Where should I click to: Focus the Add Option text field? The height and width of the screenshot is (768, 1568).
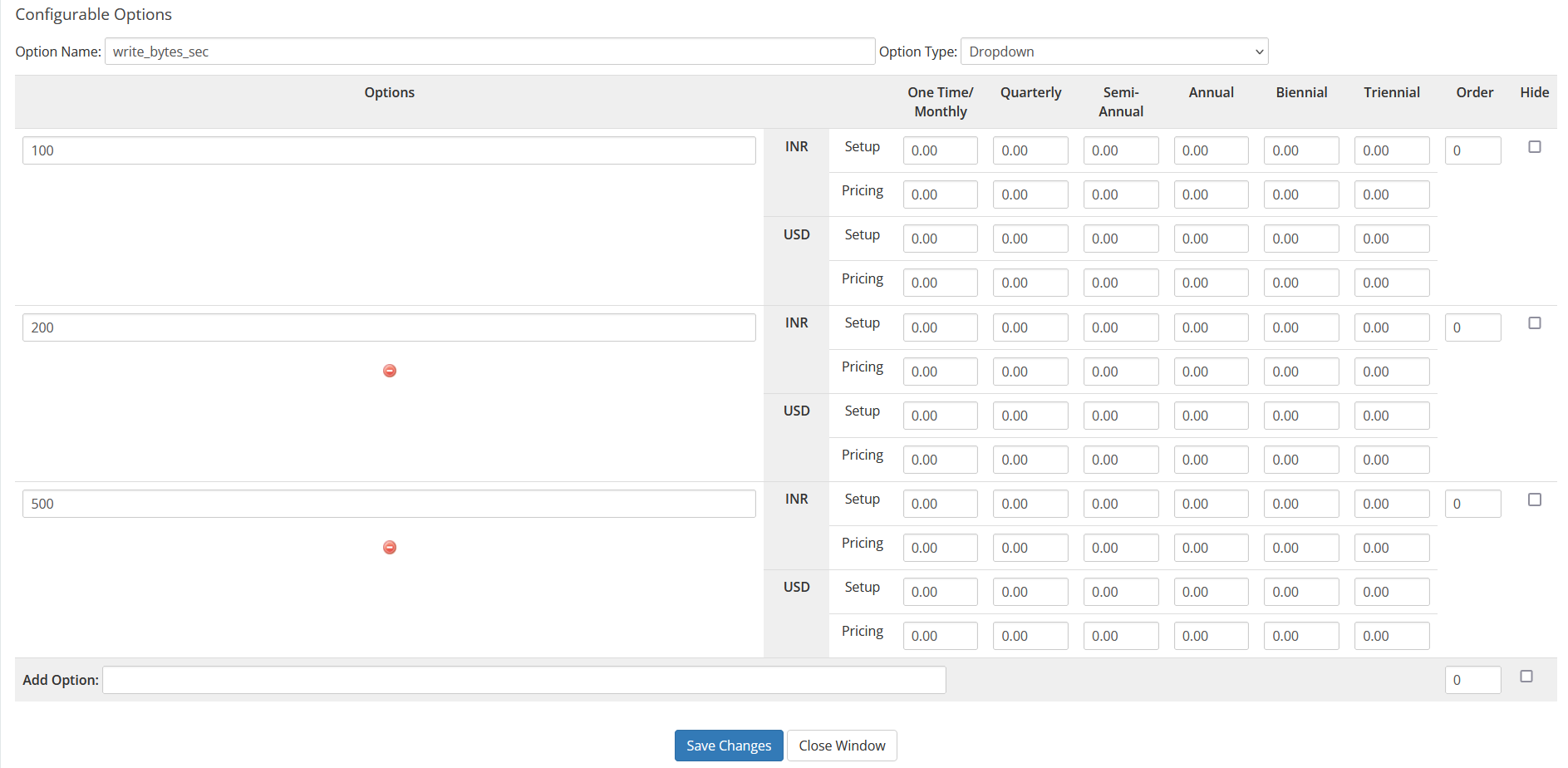point(524,680)
